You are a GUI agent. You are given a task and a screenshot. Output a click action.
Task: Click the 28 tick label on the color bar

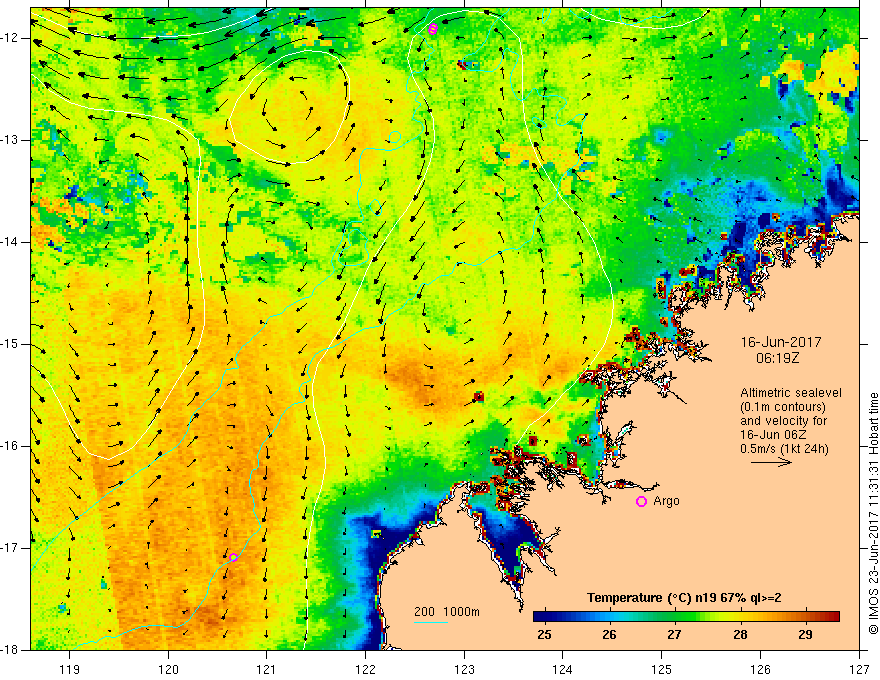740,635
